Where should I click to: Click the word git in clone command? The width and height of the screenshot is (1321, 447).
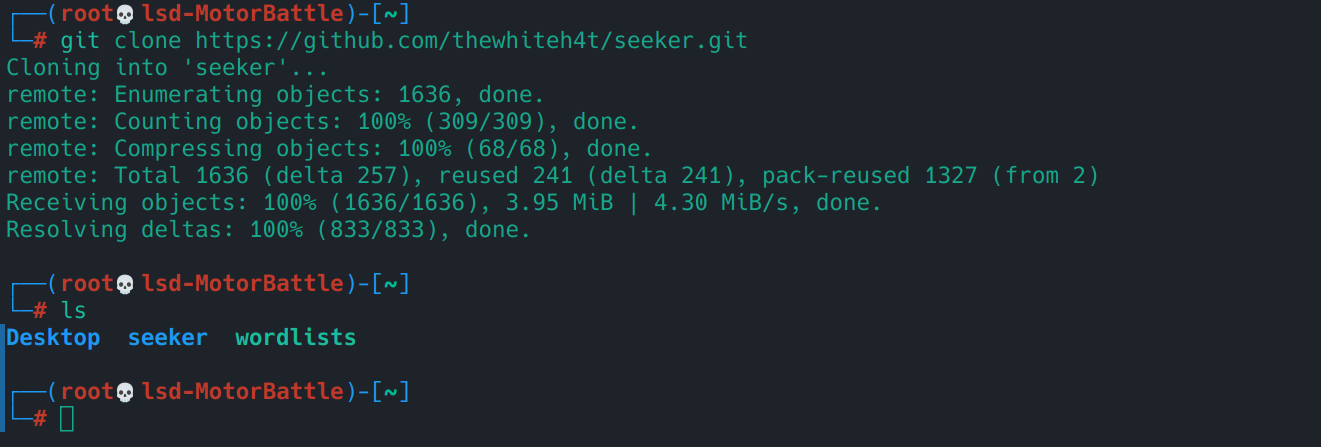click(80, 41)
